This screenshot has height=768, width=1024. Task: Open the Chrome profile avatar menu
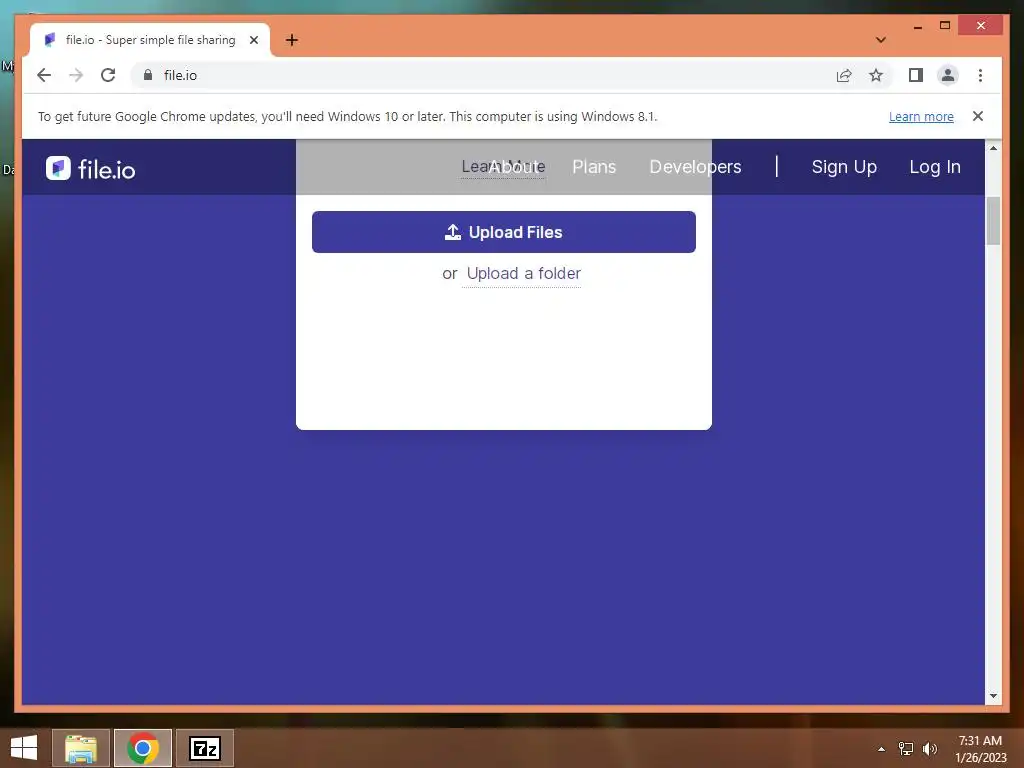[948, 75]
